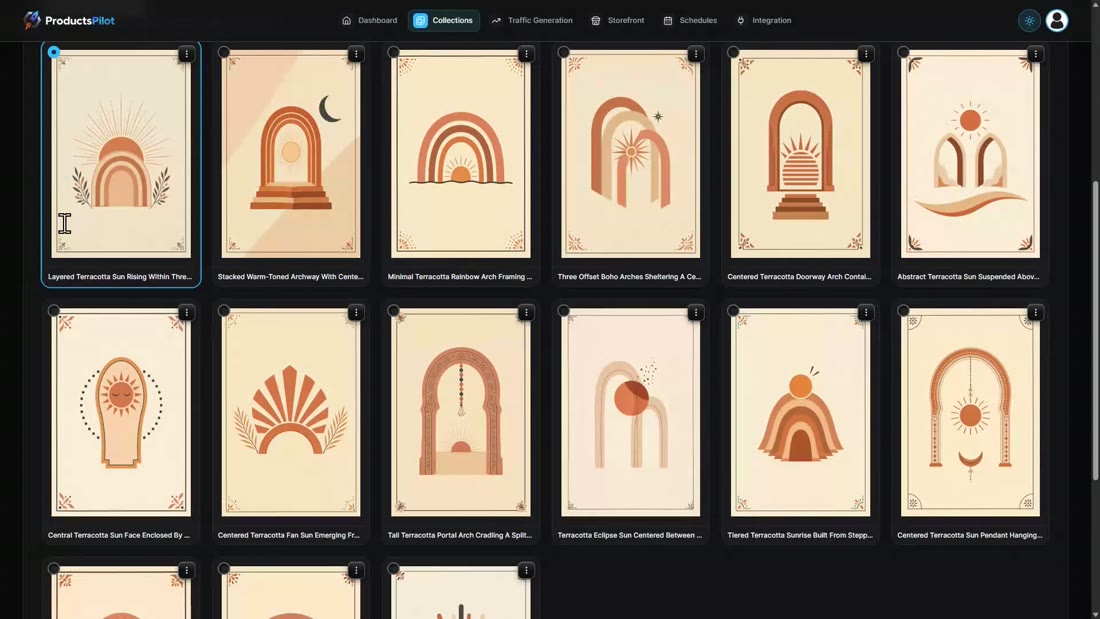Select the Centered Terracotta Sun Pendant checkbox

pos(904,310)
